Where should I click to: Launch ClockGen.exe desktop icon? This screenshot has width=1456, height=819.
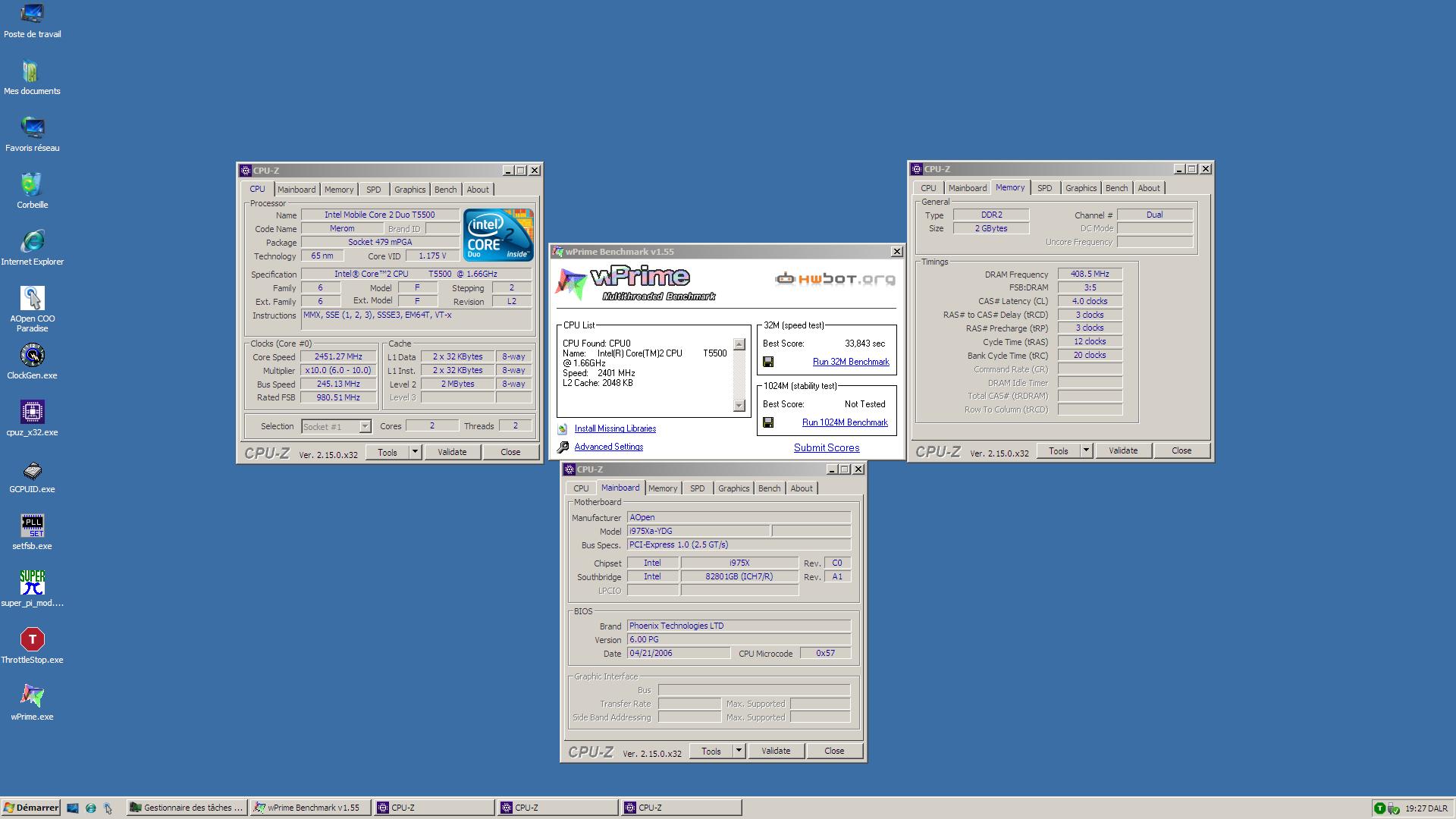coord(32,362)
